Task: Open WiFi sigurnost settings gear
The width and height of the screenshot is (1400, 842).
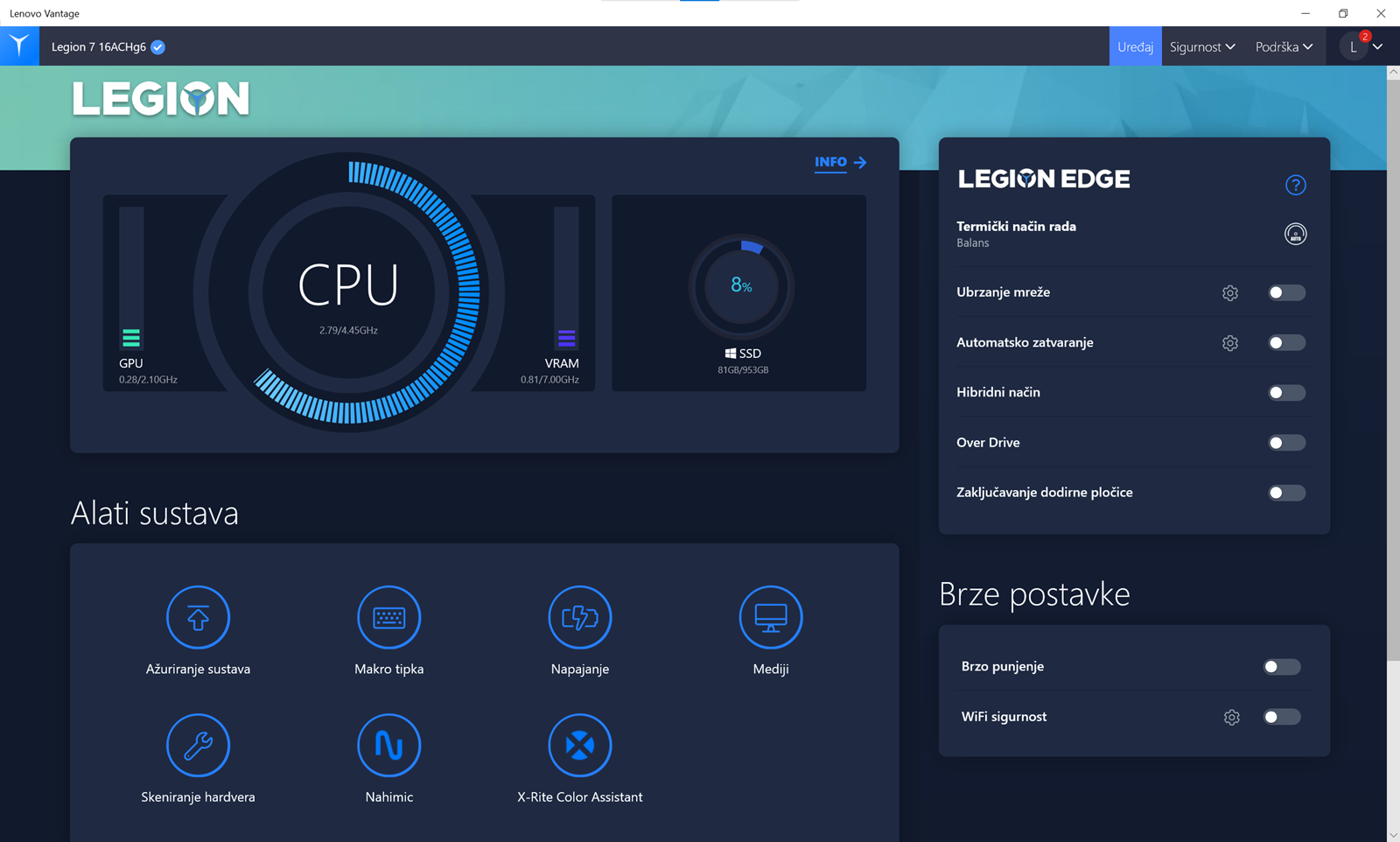Action: [x=1231, y=718]
